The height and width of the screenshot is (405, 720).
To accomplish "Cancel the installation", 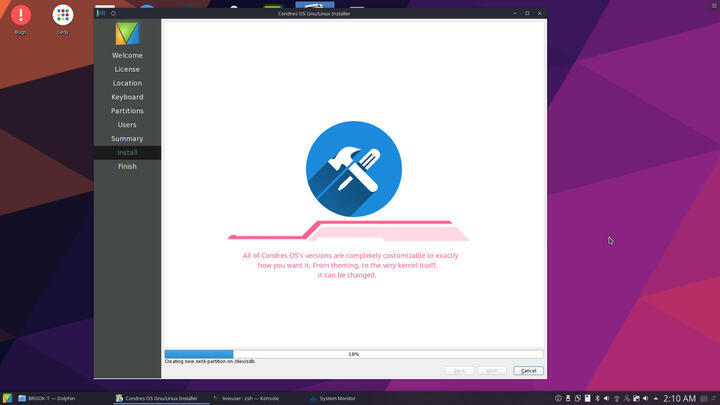I will tap(528, 371).
